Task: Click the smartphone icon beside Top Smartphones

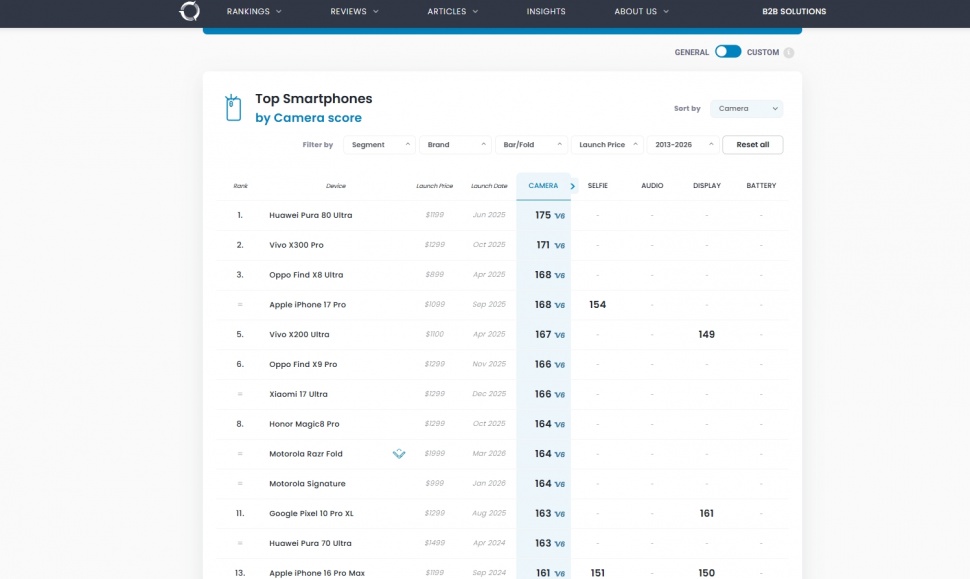Action: 233,108
